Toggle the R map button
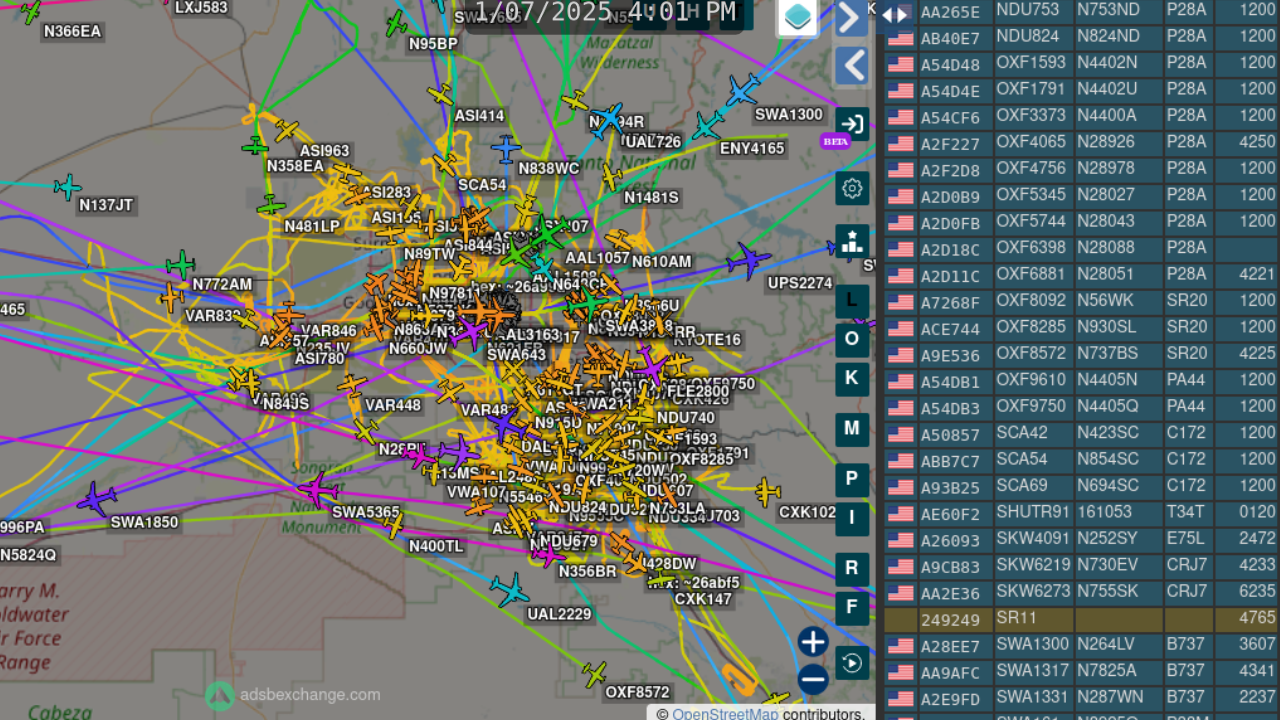The image size is (1280, 720). (x=852, y=568)
